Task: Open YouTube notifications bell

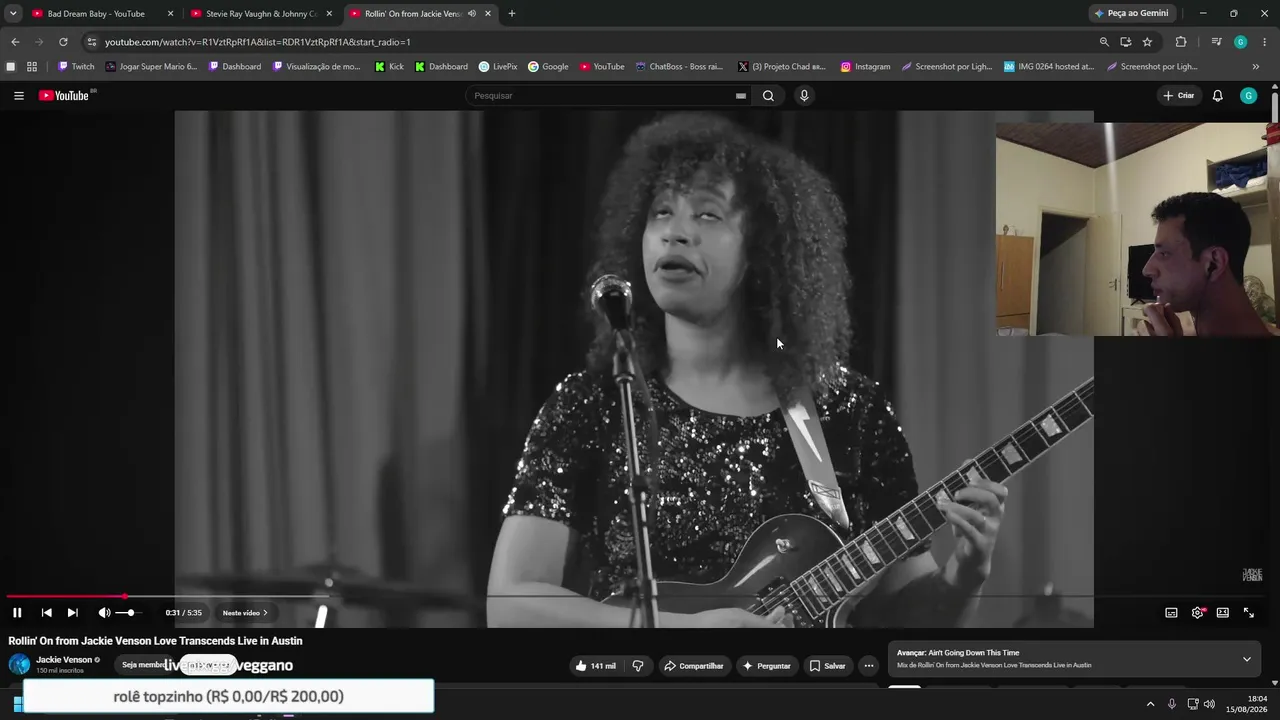Action: click(x=1217, y=96)
